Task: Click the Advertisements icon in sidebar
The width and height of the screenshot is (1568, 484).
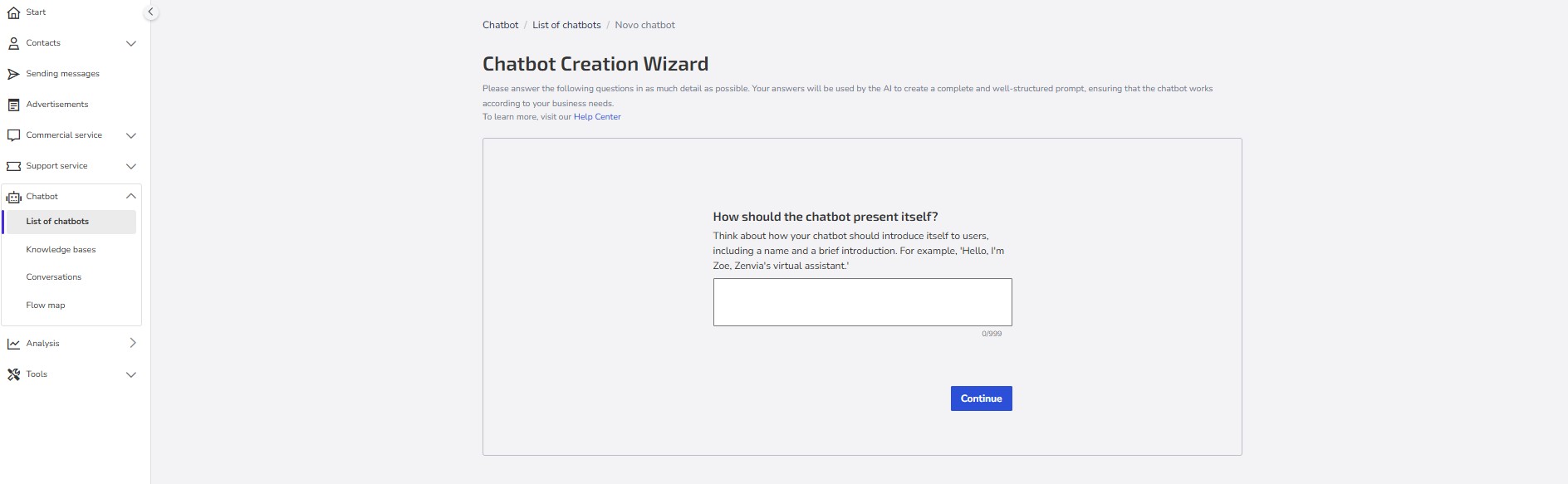Action: click(x=13, y=105)
